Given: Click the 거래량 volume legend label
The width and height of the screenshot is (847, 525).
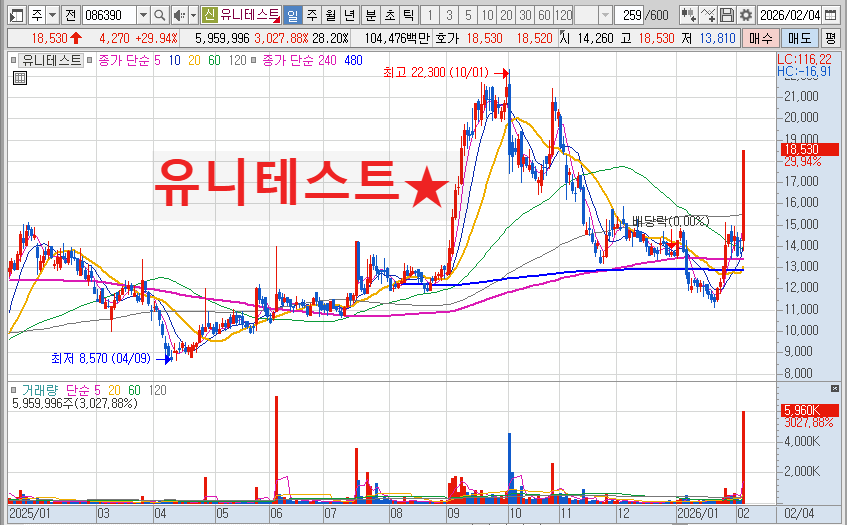Looking at the screenshot, I should (x=39, y=390).
